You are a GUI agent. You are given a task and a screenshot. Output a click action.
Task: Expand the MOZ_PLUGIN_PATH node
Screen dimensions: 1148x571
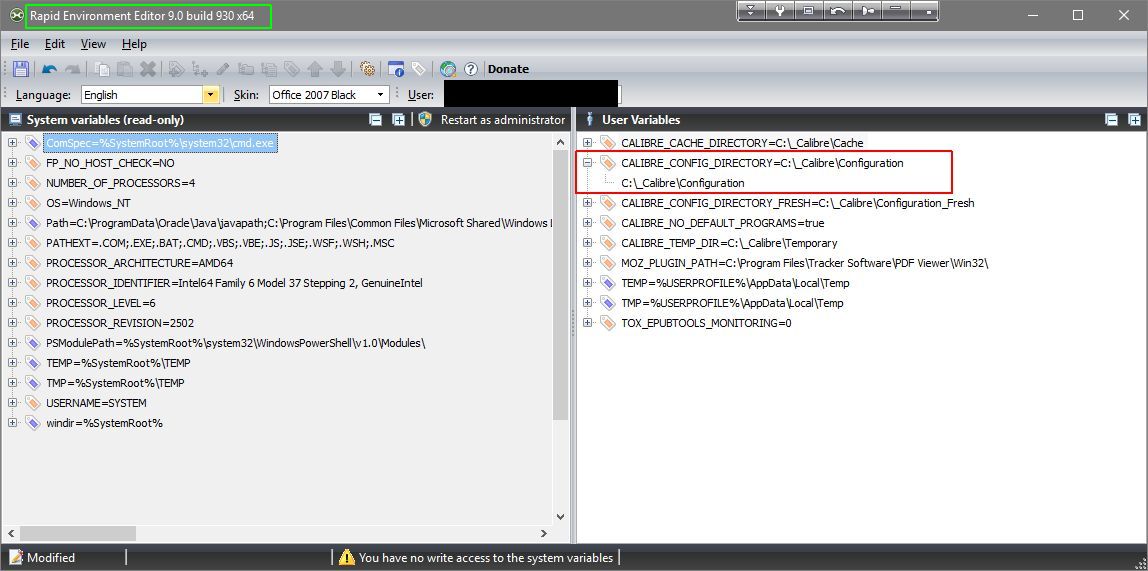click(x=587, y=263)
